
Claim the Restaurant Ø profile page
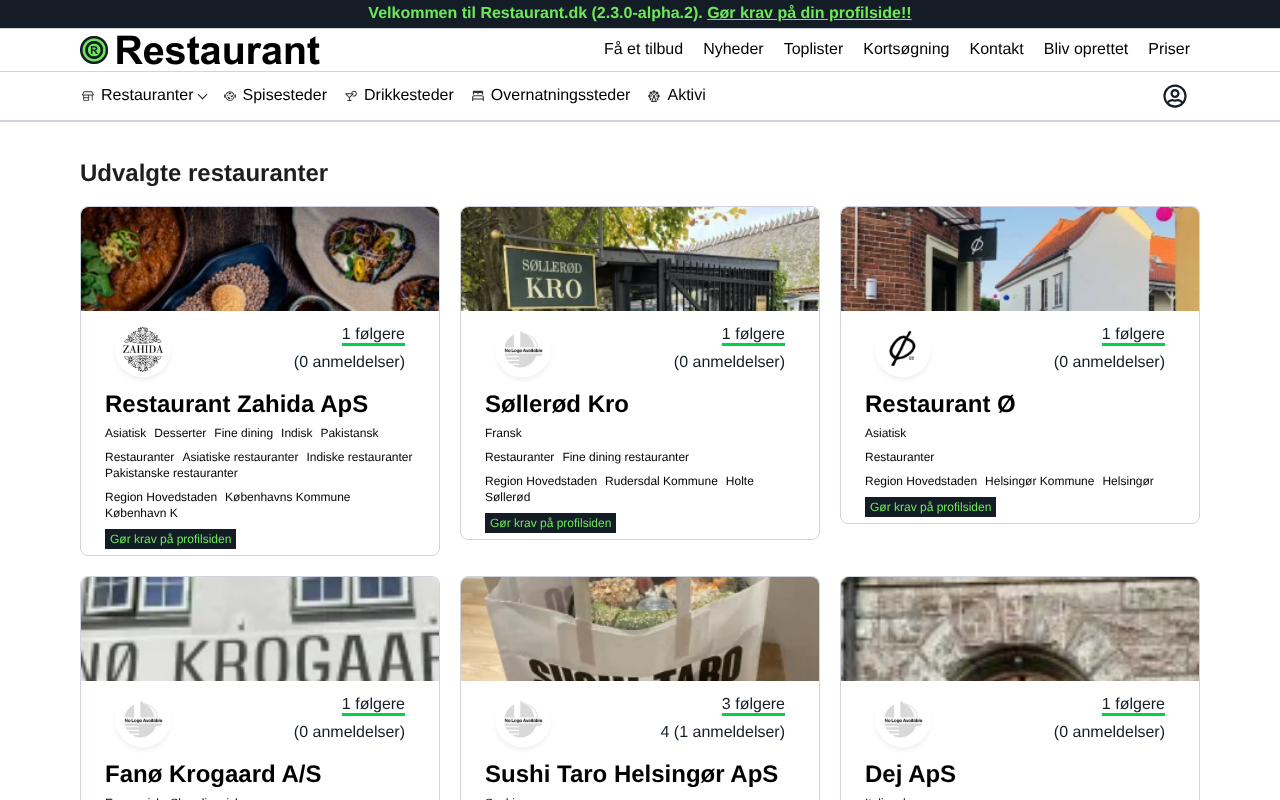pyautogui.click(x=930, y=507)
